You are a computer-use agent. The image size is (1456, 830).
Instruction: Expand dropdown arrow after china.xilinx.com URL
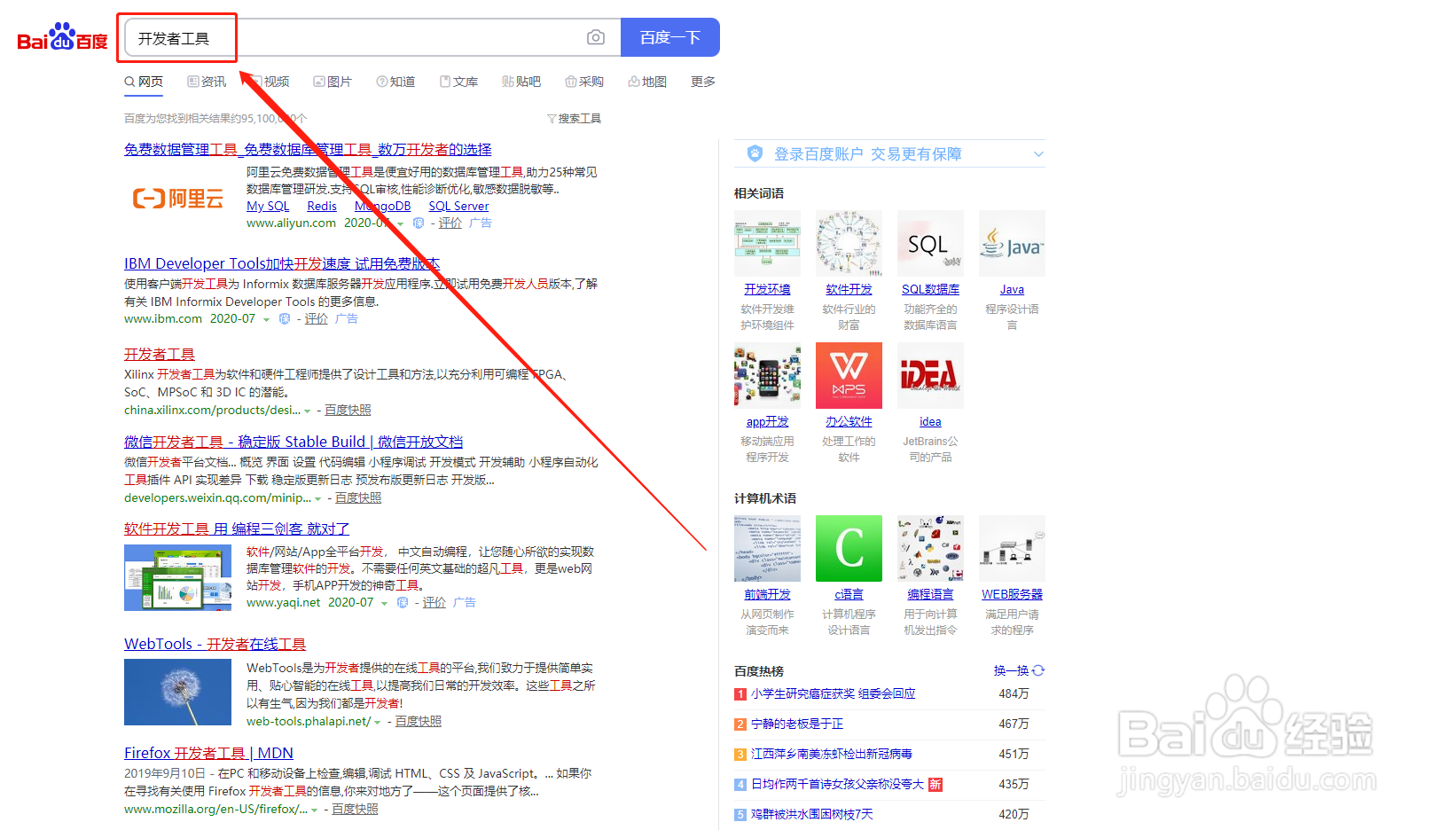tap(308, 411)
